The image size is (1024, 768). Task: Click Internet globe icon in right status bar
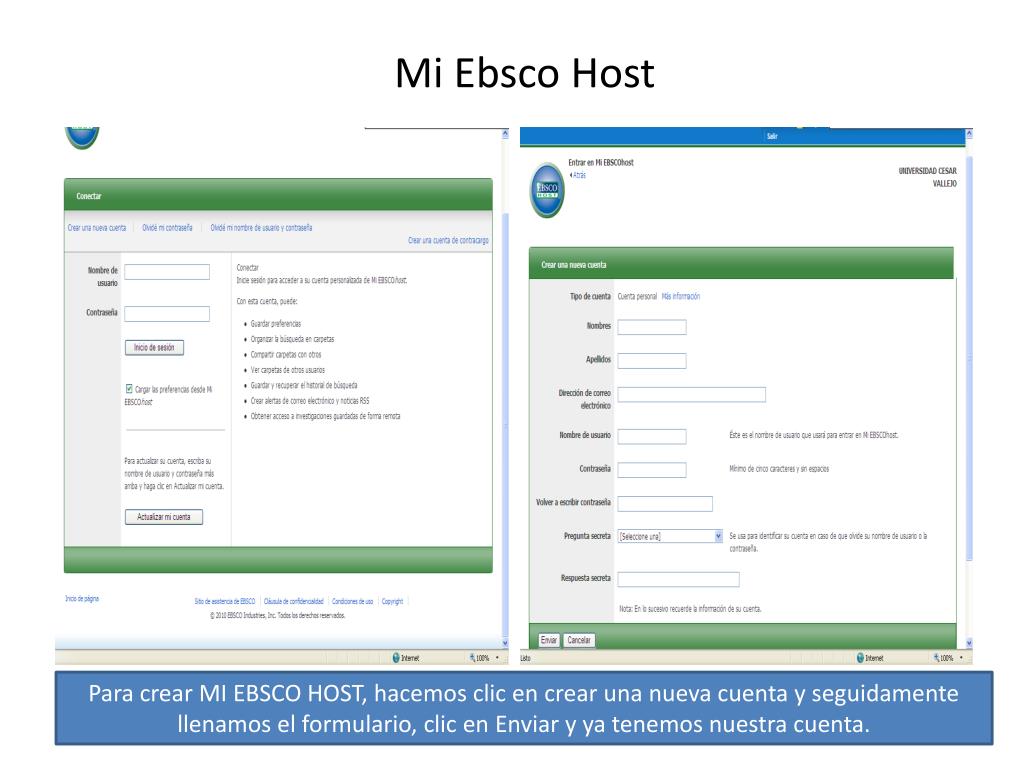(861, 658)
